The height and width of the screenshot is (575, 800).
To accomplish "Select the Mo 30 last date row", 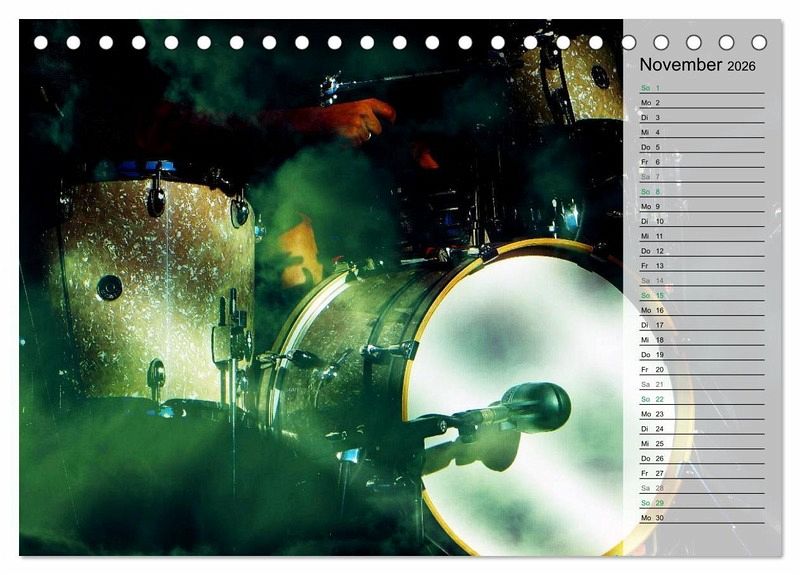I will point(700,517).
